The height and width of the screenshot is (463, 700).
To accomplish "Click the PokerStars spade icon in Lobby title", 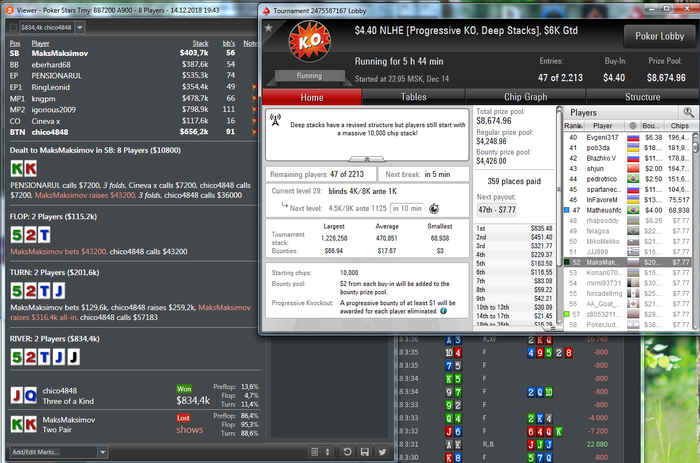I will tap(267, 11).
